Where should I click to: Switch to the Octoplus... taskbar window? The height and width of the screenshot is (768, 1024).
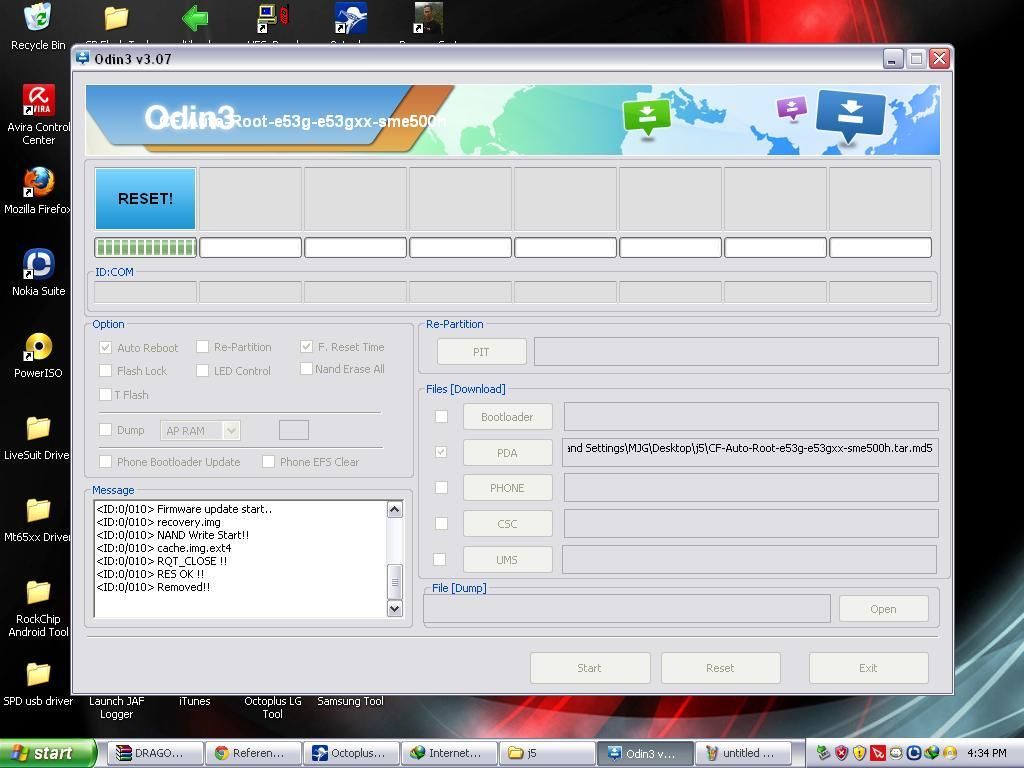[351, 753]
